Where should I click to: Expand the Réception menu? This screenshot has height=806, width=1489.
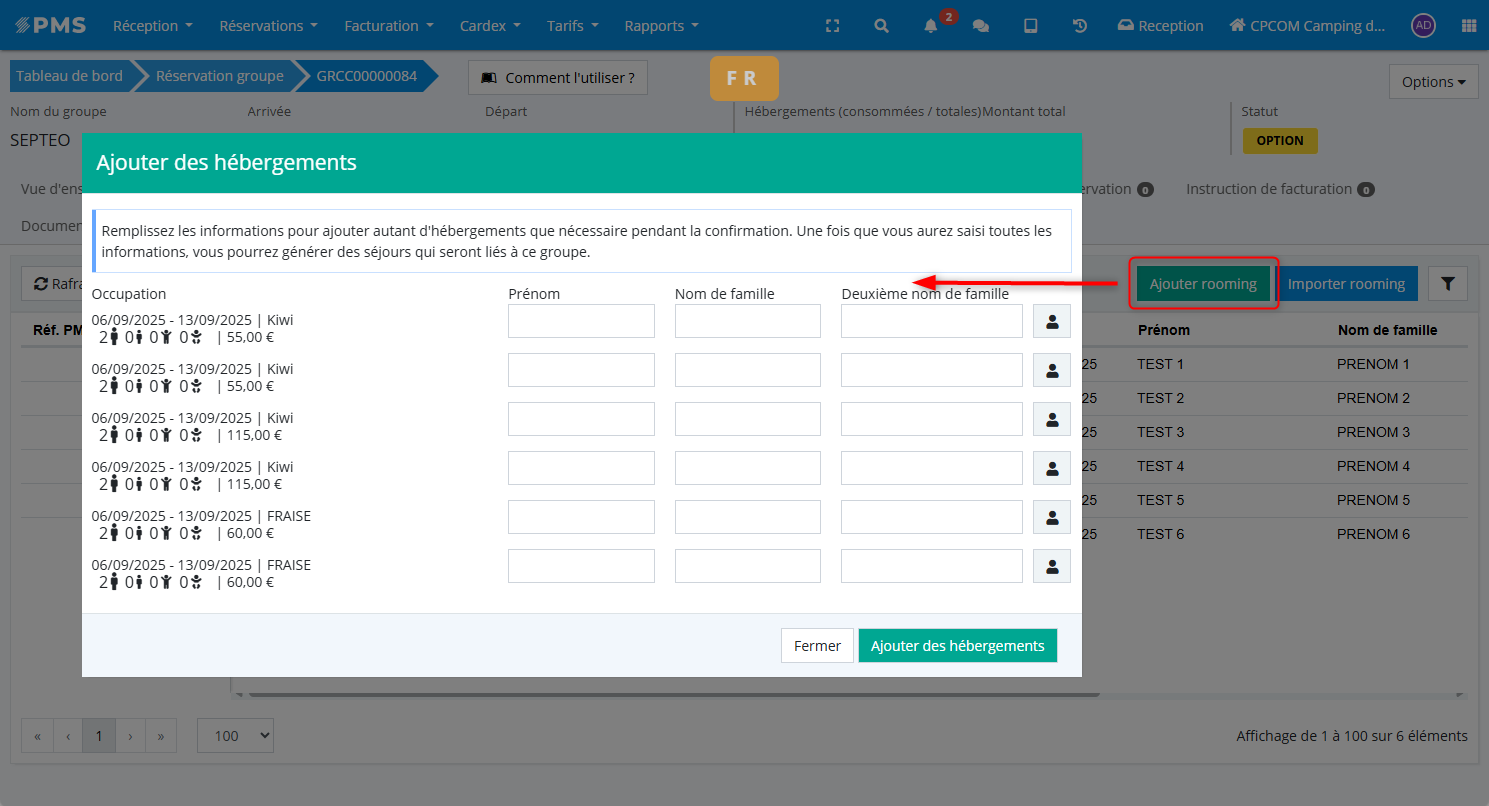point(153,26)
